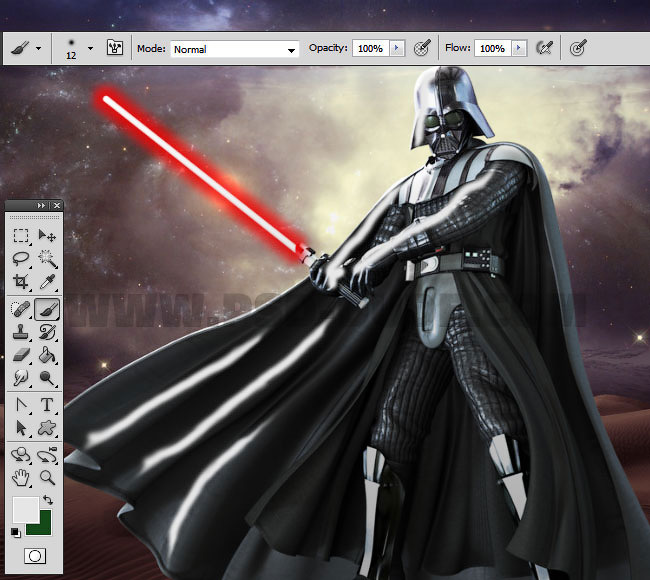Screen dimensions: 650x580
Task: Select the Zoom tool
Action: tap(47, 478)
